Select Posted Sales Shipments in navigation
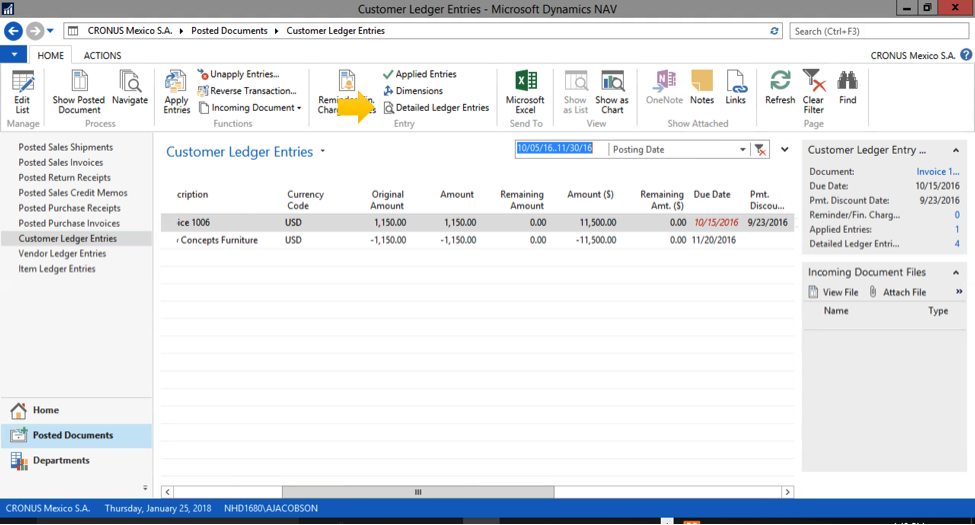Image resolution: width=975 pixels, height=525 pixels. (65, 147)
